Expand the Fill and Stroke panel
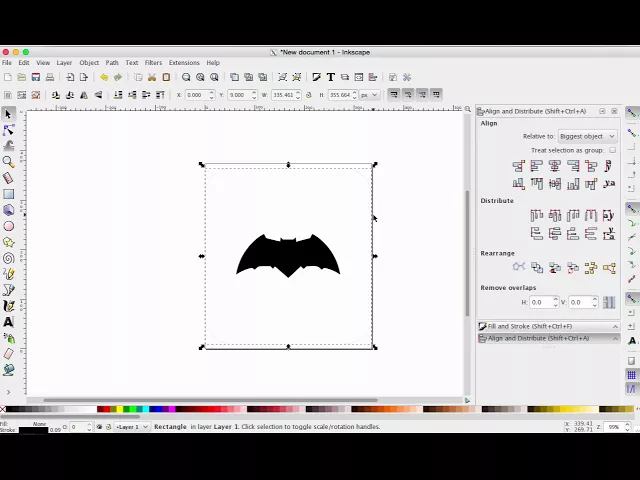This screenshot has height=480, width=640. coord(549,327)
